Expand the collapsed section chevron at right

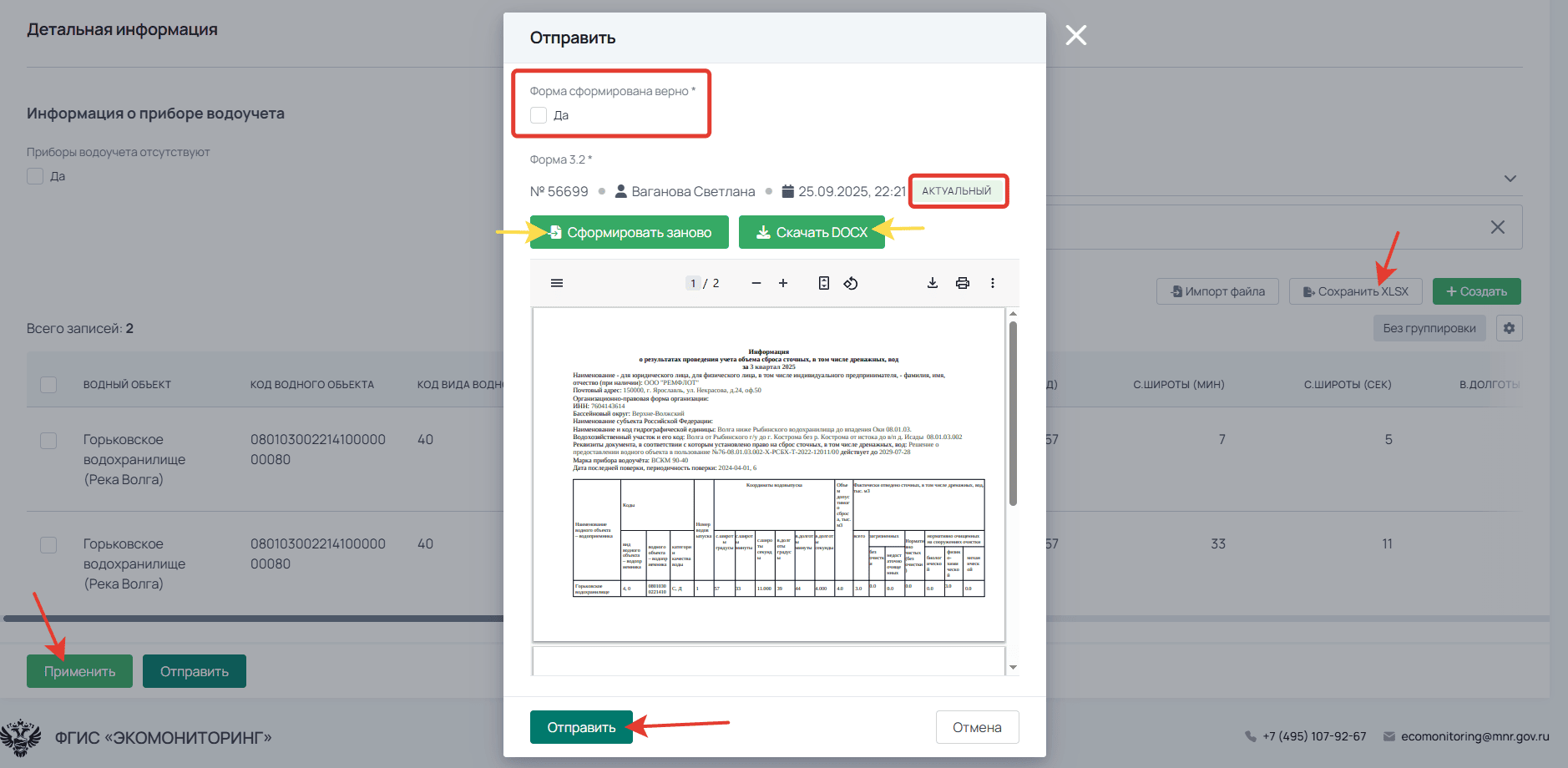click(x=1510, y=179)
